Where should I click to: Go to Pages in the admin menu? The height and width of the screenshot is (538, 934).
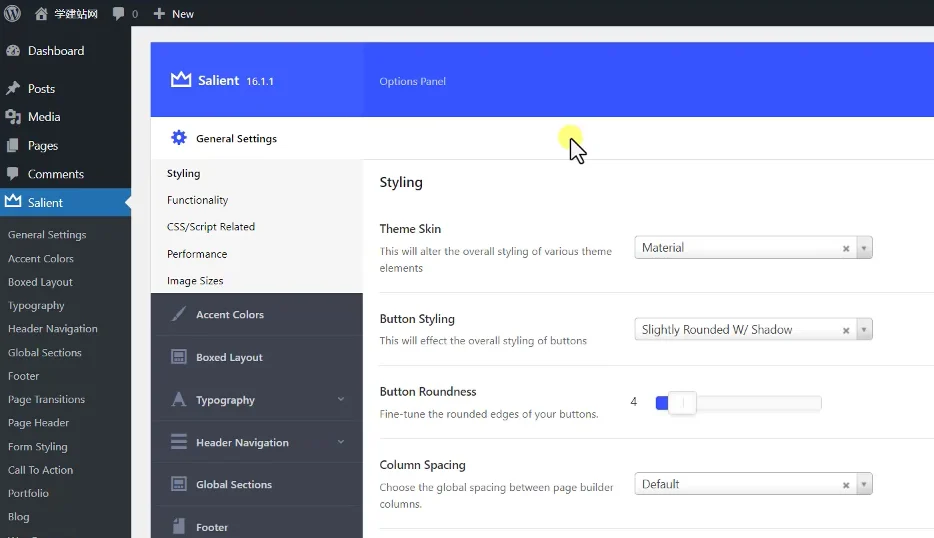point(43,145)
